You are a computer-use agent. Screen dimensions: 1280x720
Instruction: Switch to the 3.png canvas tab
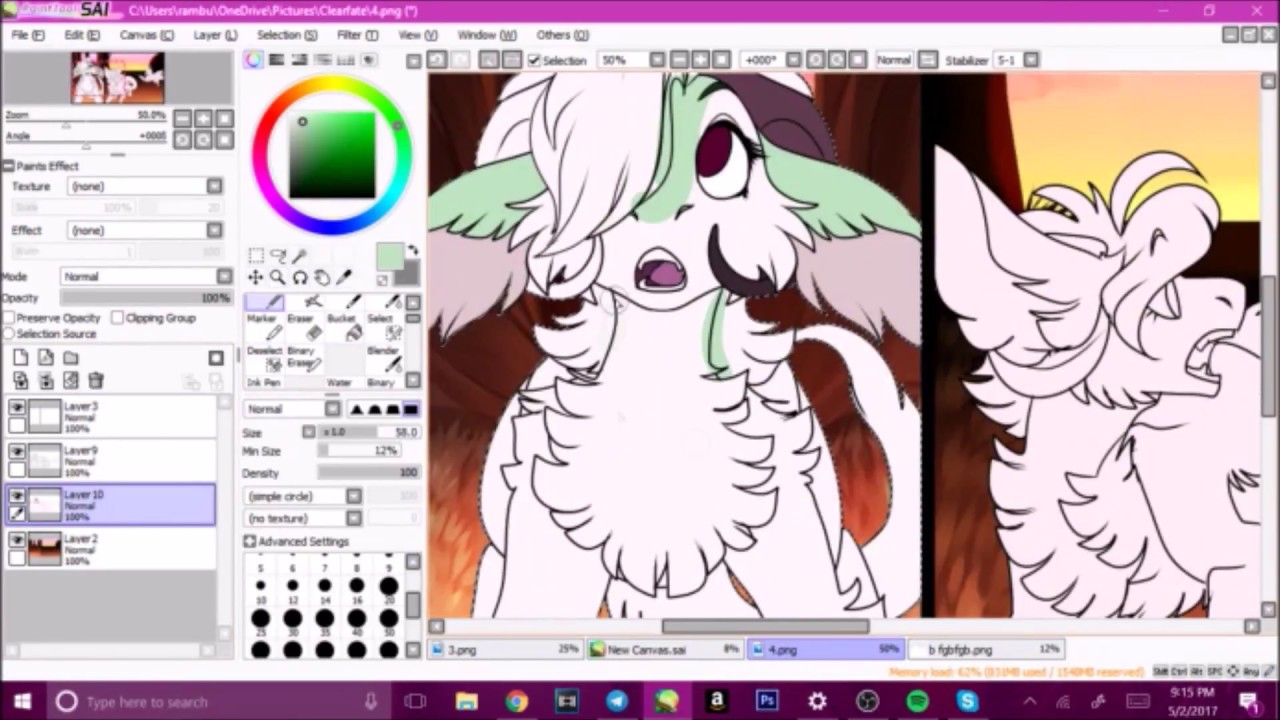(505, 649)
